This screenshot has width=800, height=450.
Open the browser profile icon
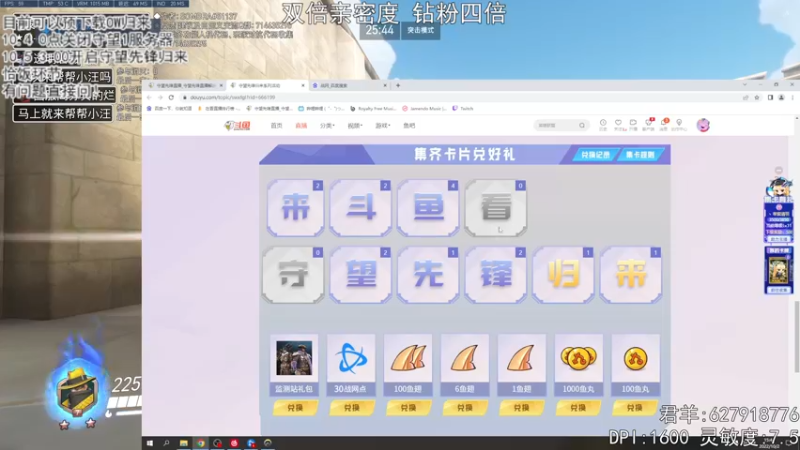point(781,97)
